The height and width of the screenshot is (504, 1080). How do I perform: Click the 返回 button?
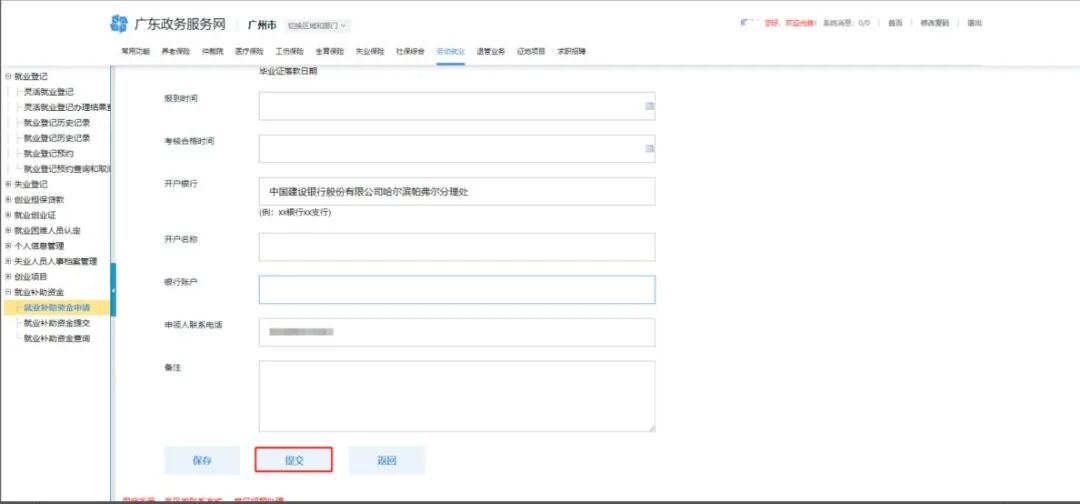click(387, 461)
